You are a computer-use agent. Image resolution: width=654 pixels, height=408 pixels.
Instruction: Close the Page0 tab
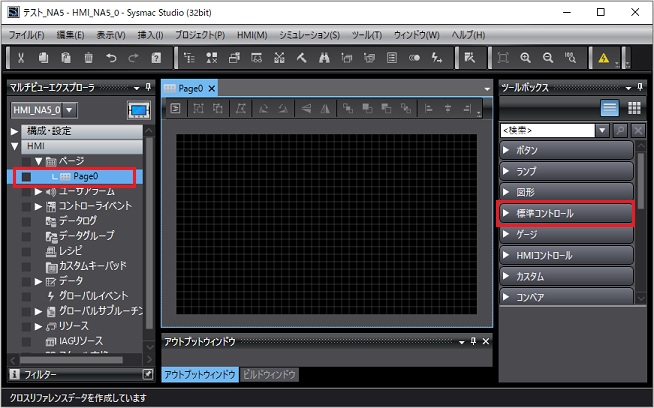coord(212,88)
